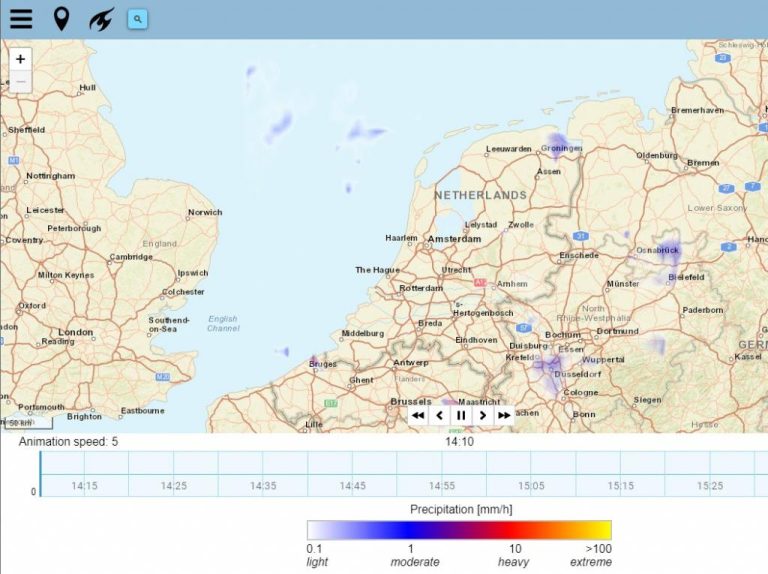Open the search magnifier button
The image size is (768, 574).
click(137, 19)
